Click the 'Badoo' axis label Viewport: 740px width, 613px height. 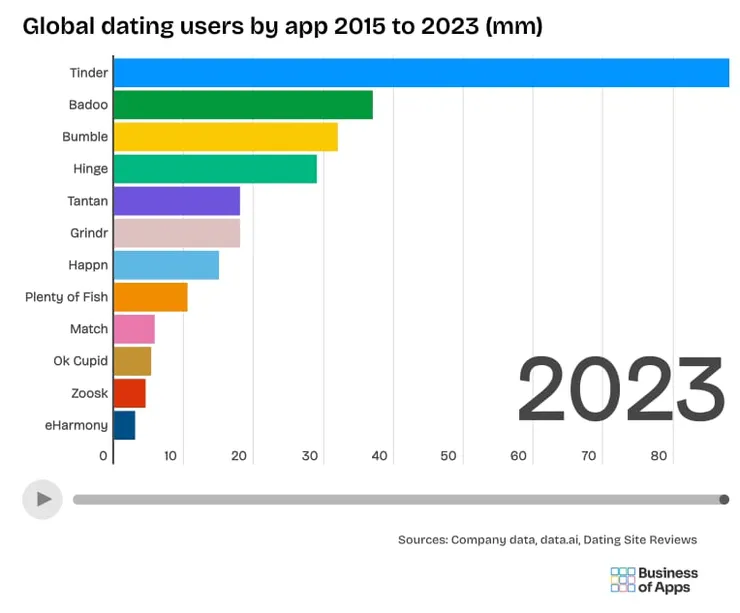click(88, 105)
